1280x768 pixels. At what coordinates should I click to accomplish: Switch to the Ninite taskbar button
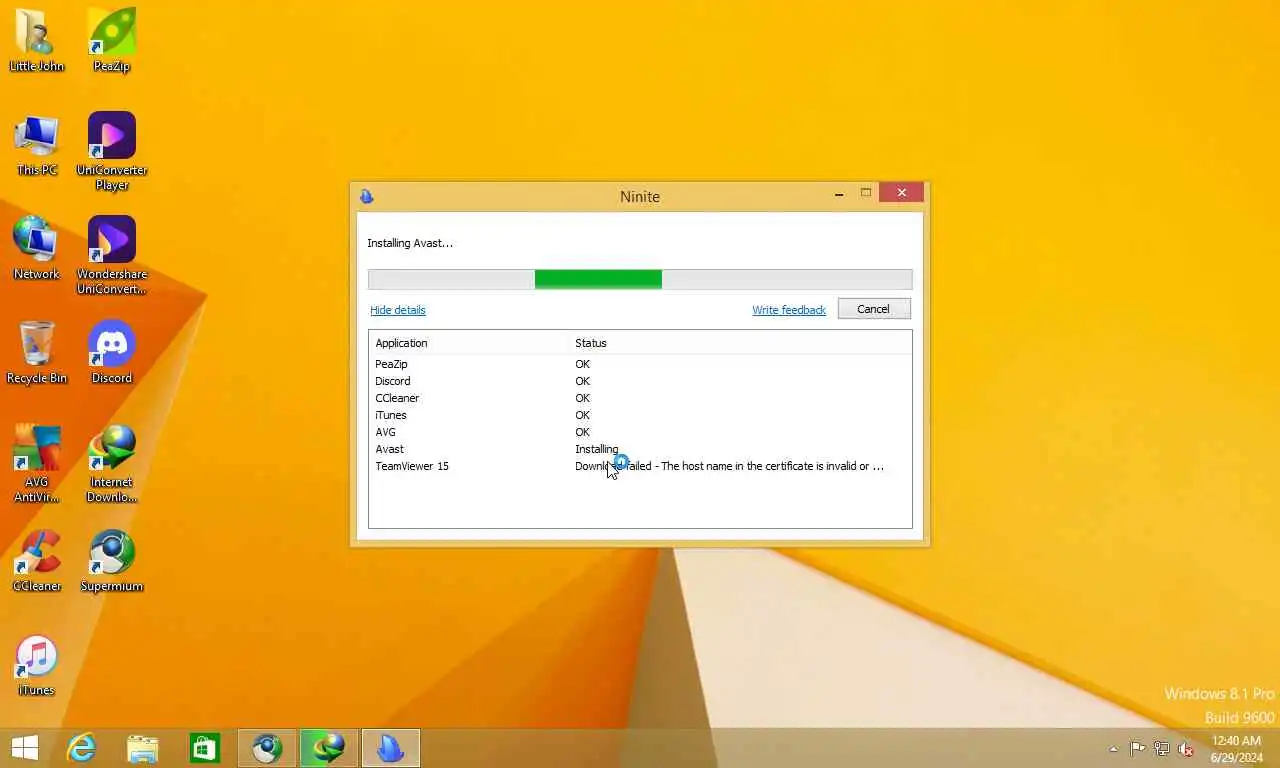tap(391, 747)
